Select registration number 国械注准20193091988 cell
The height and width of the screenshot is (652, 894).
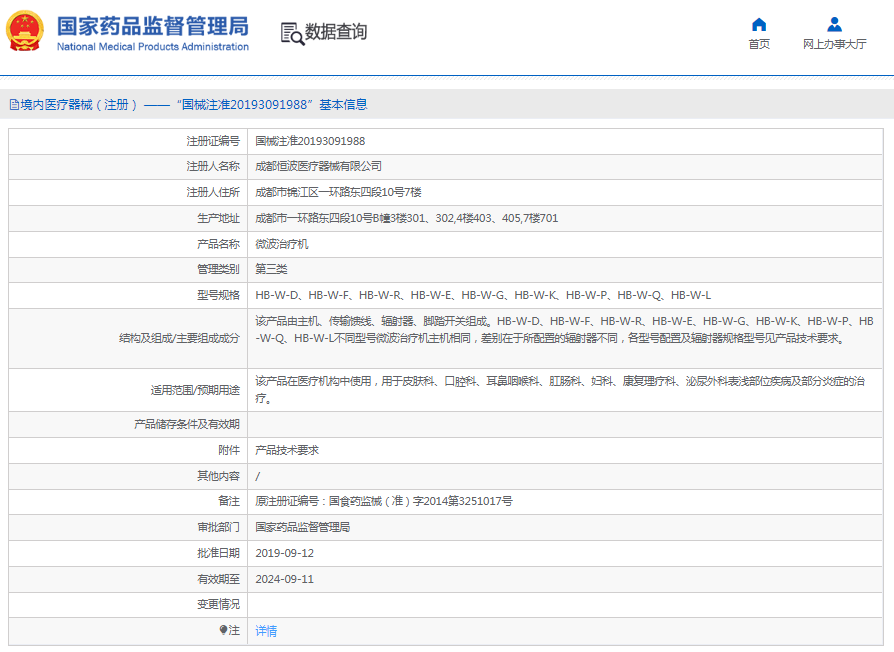[x=310, y=141]
